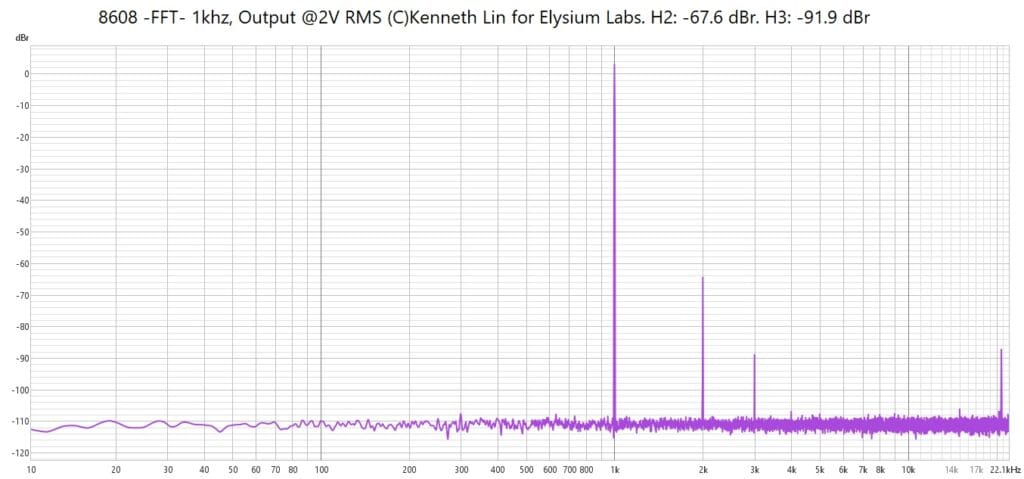Image resolution: width=1024 pixels, height=479 pixels.
Task: Click the -10 label on the vertical axis
Action: 23,106
